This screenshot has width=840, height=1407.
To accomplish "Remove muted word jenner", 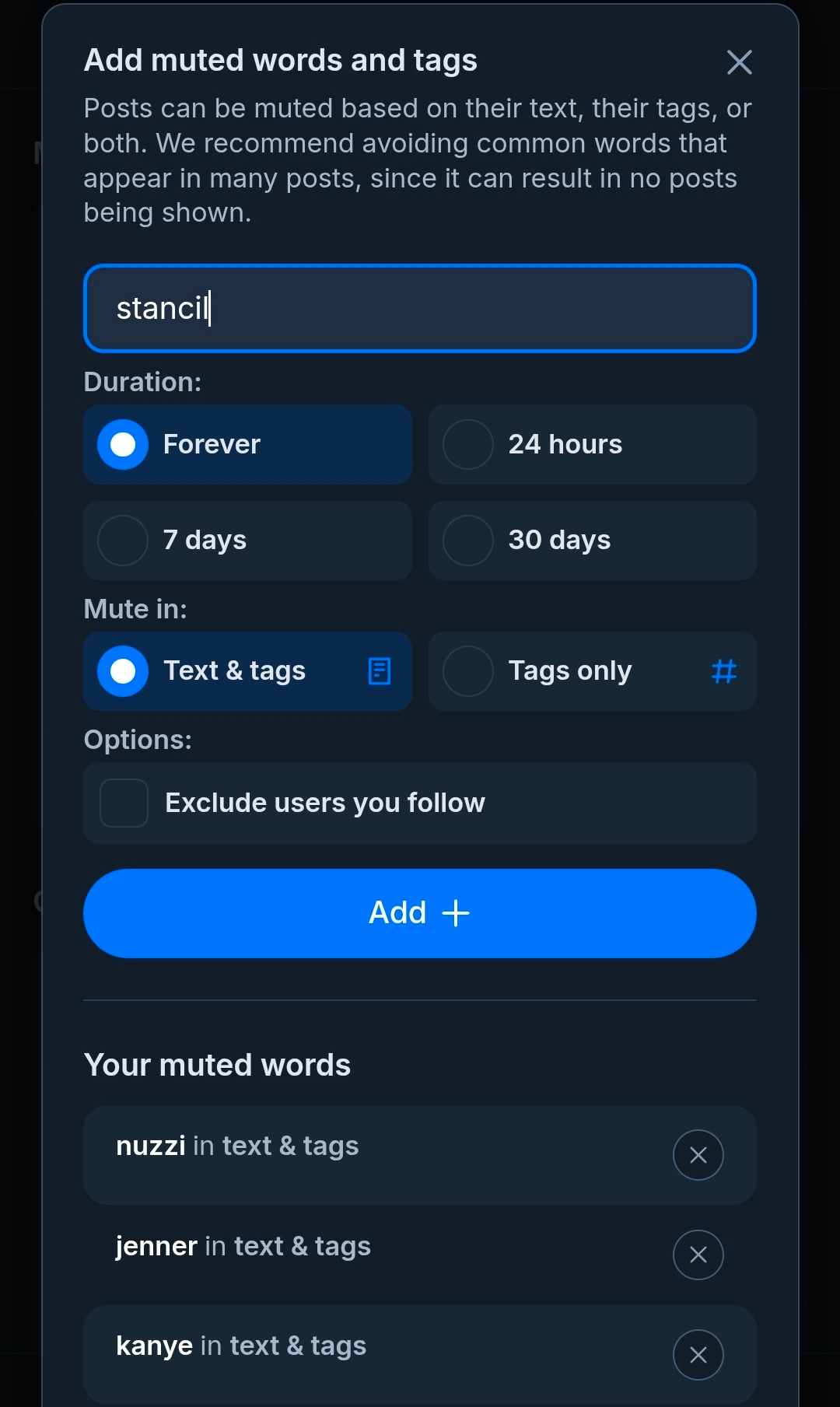I will [698, 1255].
